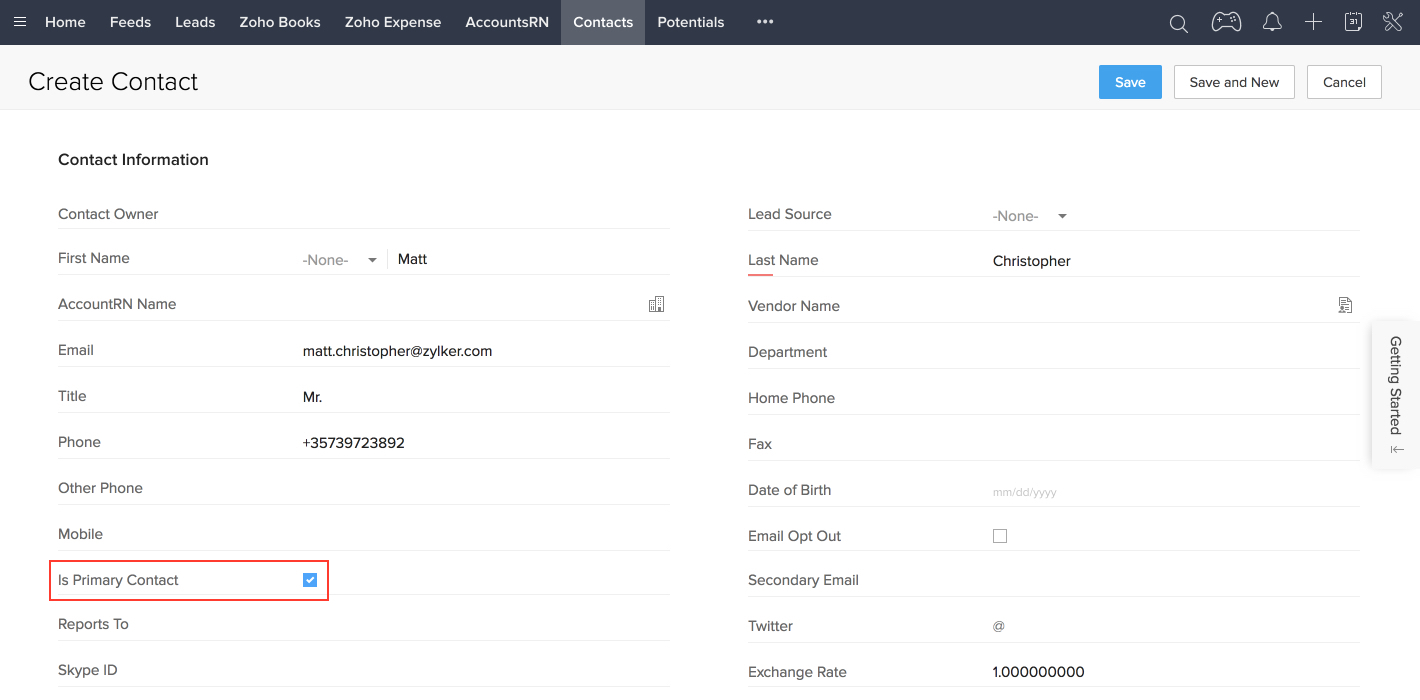The height and width of the screenshot is (700, 1420).
Task: Open Zoho Books from the top menu
Action: pyautogui.click(x=280, y=22)
